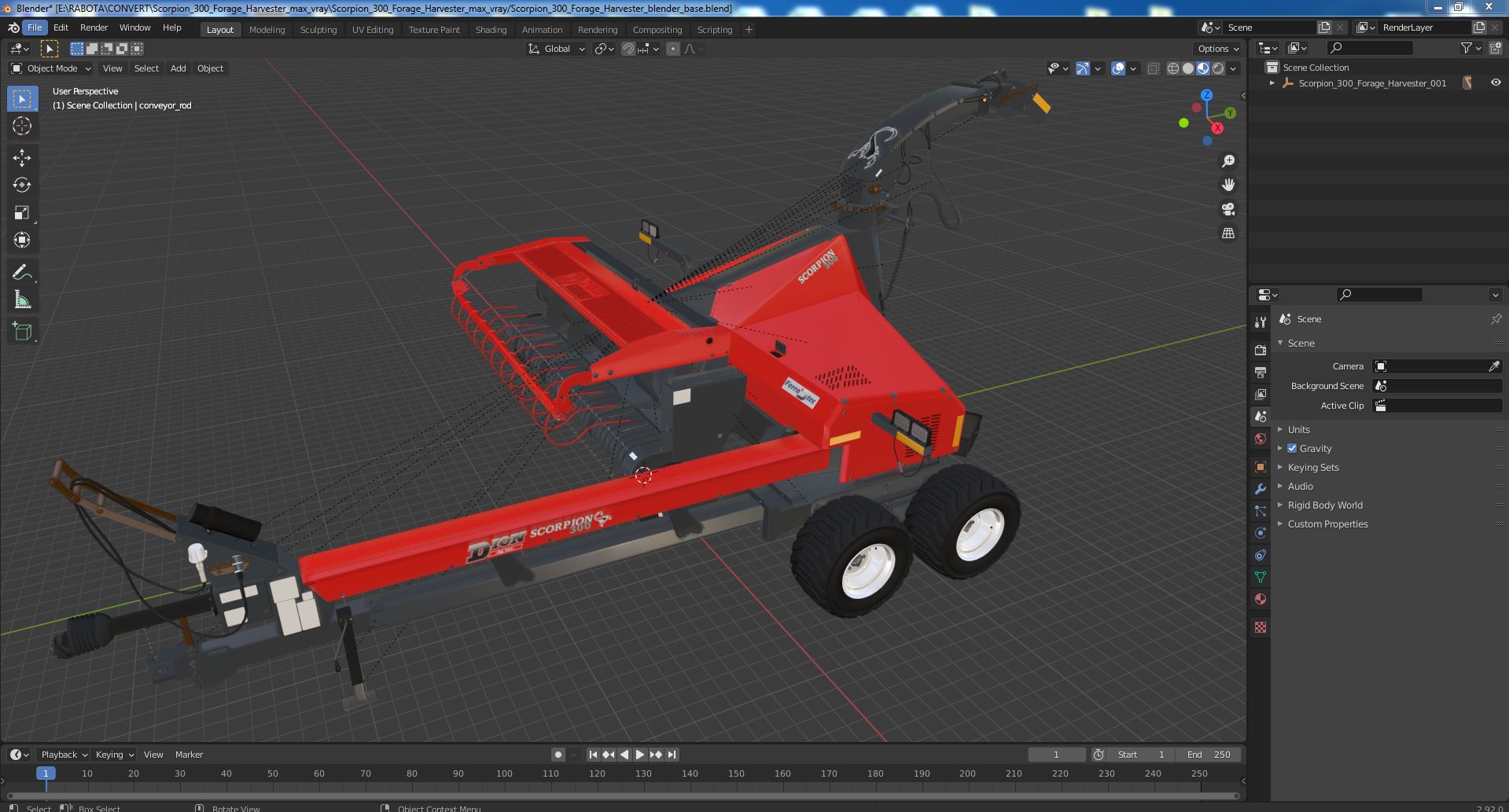The image size is (1509, 812).
Task: Activate the Scale tool
Action: 22,212
